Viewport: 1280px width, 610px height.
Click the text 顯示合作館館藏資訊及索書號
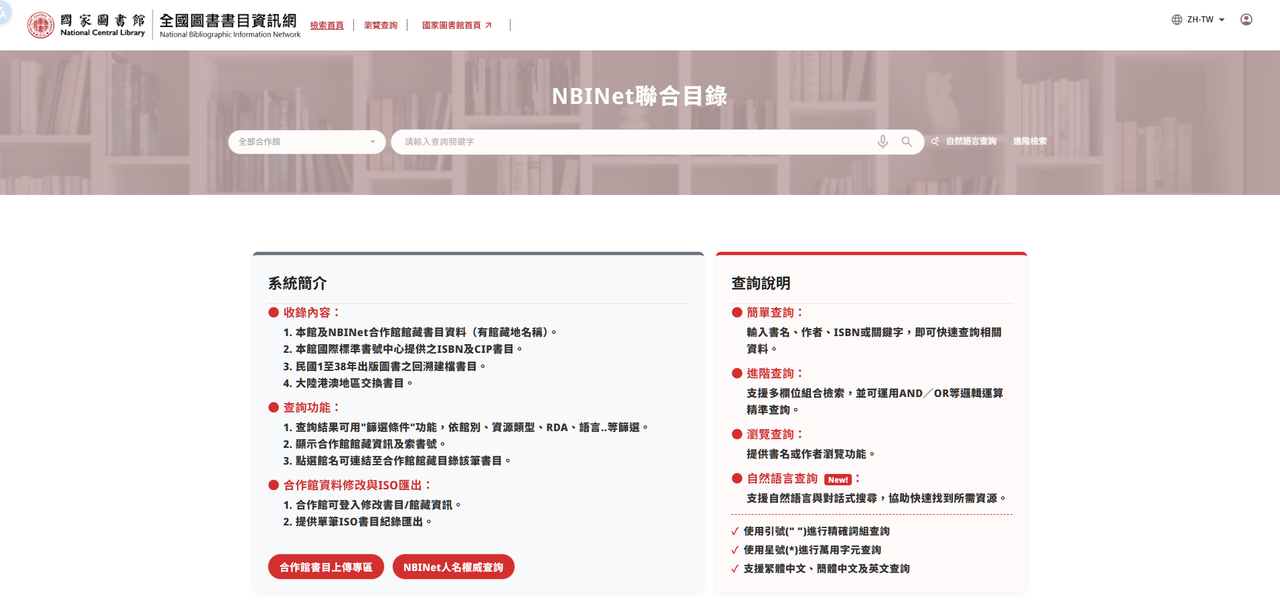coord(371,444)
